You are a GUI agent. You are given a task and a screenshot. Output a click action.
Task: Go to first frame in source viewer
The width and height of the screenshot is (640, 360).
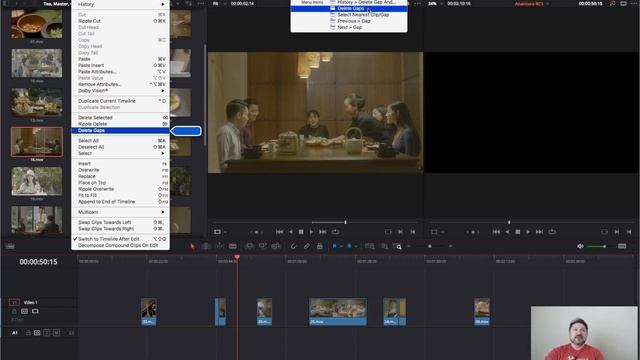(280, 232)
